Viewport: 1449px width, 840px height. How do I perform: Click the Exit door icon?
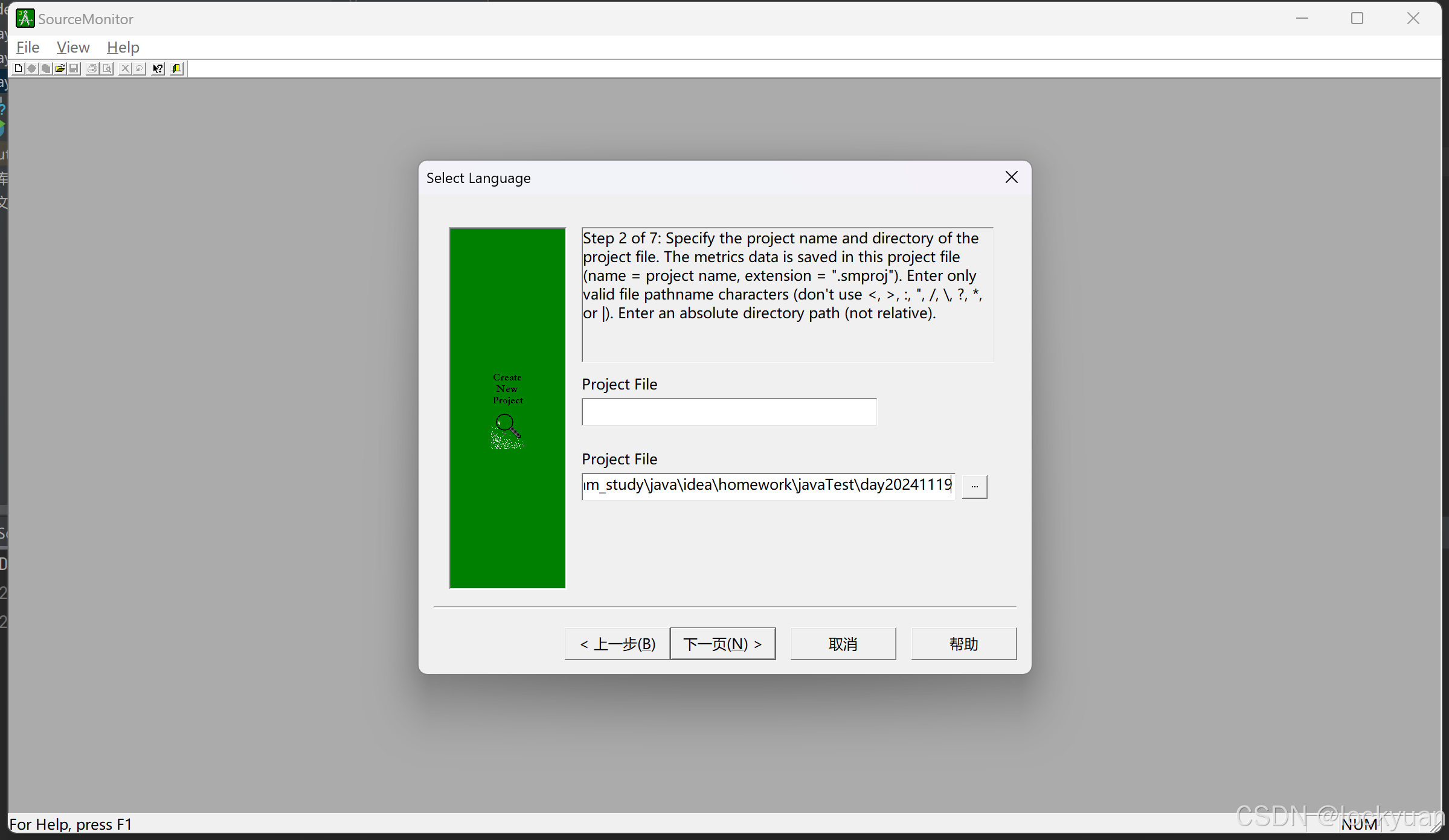pos(176,68)
